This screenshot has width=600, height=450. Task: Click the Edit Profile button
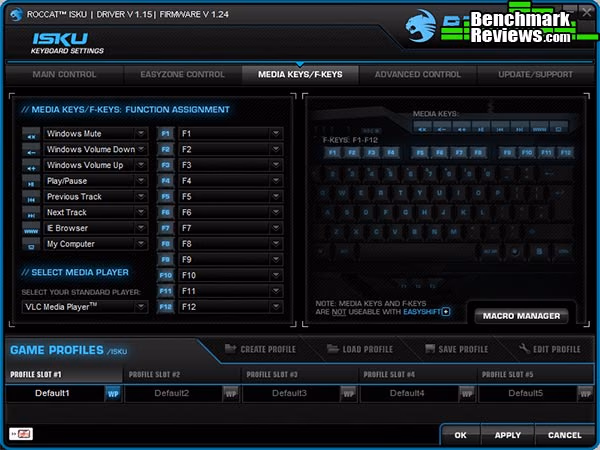click(549, 349)
